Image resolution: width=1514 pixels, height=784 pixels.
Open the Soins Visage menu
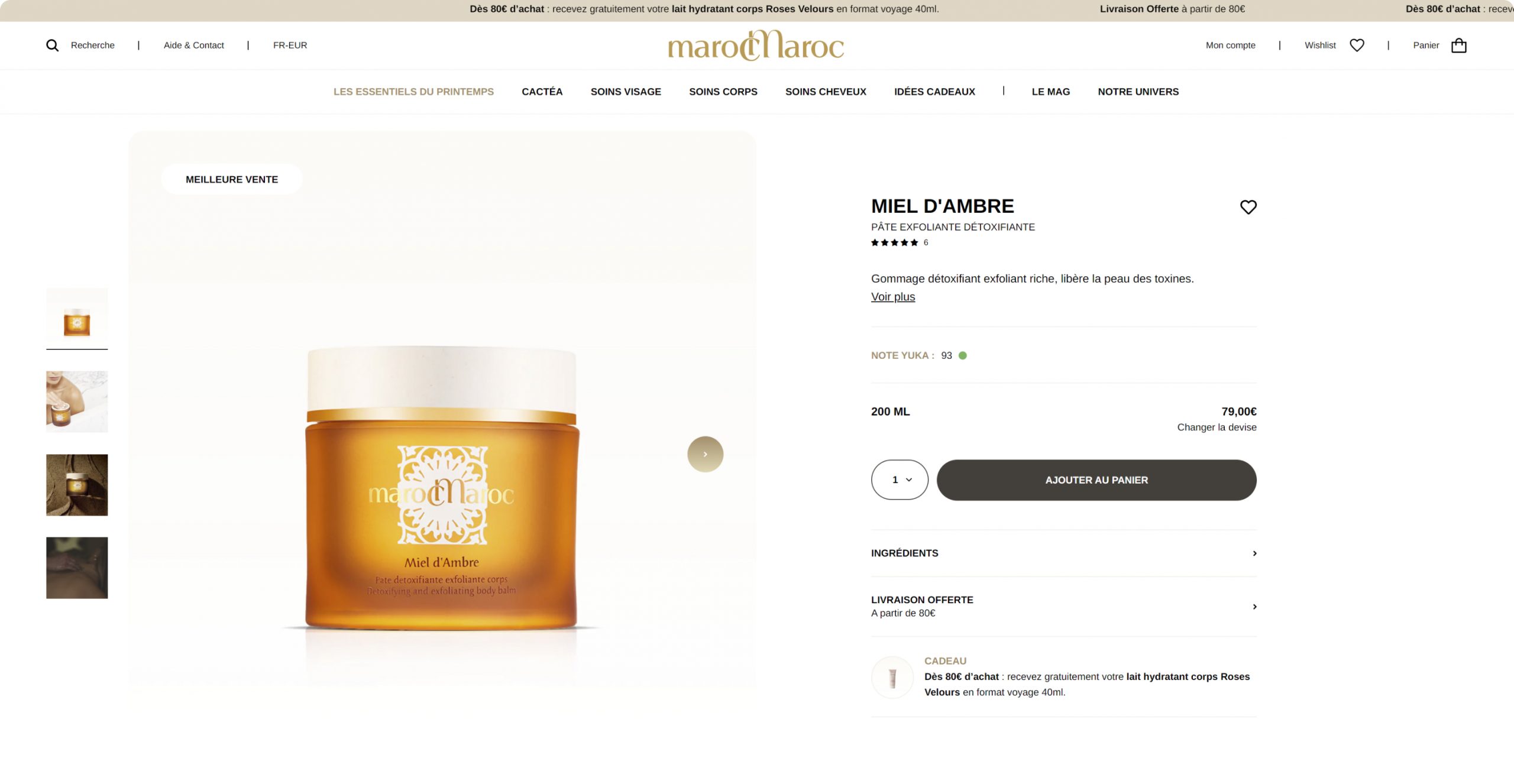click(x=626, y=92)
